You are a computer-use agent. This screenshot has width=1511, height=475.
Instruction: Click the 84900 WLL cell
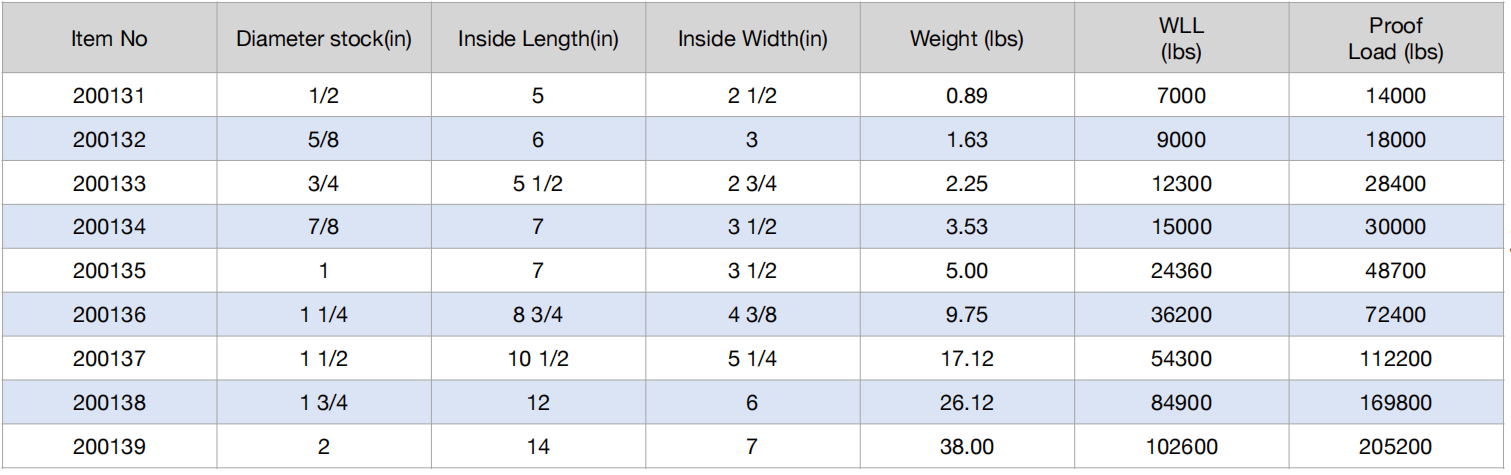click(1181, 402)
